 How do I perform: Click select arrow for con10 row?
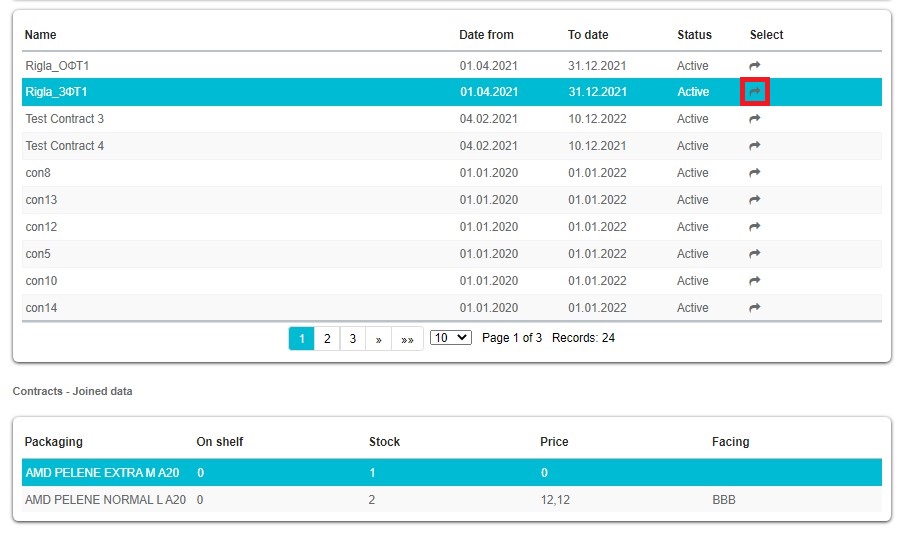tap(755, 281)
